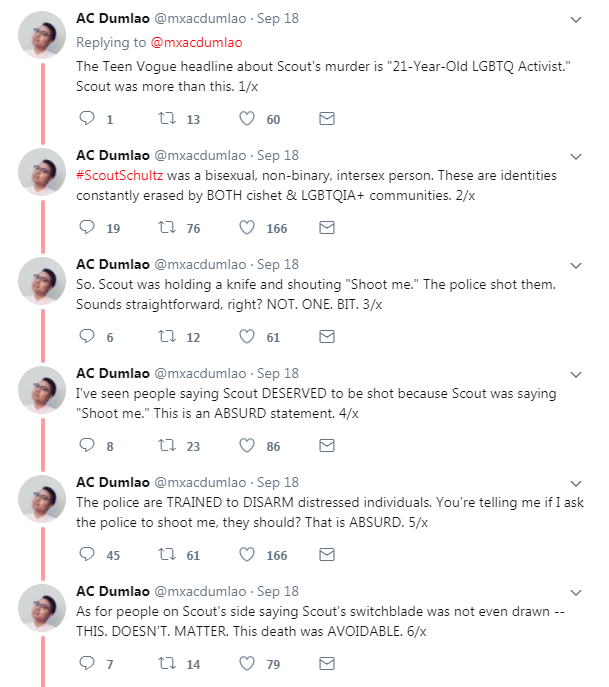Open the profile avatar beside the 5/x tweet
Viewport: 609px width, 687px height.
[x=42, y=499]
